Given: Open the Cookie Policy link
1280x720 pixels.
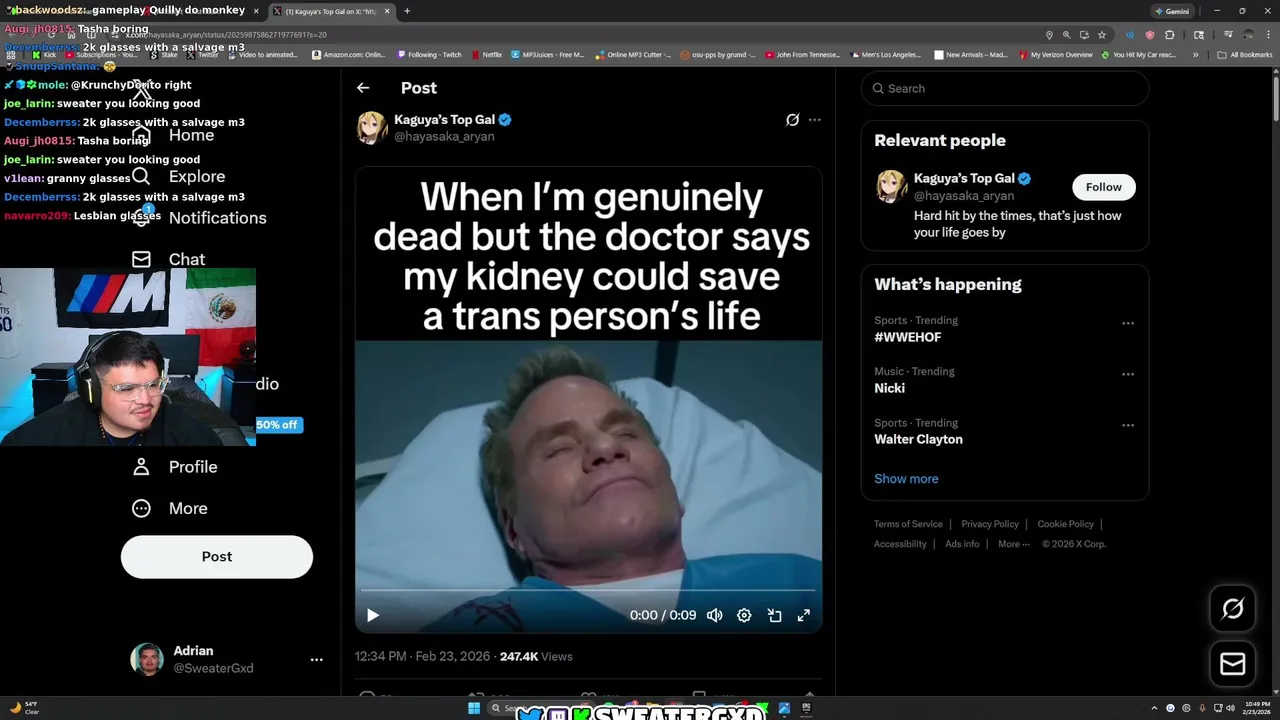Looking at the screenshot, I should click(1065, 524).
